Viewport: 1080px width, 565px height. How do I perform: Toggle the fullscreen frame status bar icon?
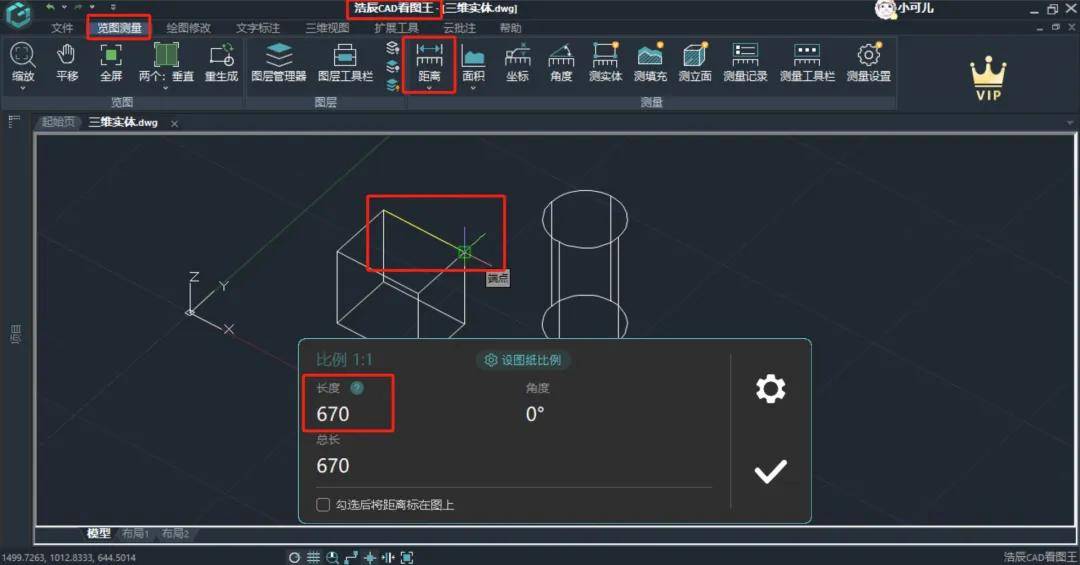coord(407,557)
